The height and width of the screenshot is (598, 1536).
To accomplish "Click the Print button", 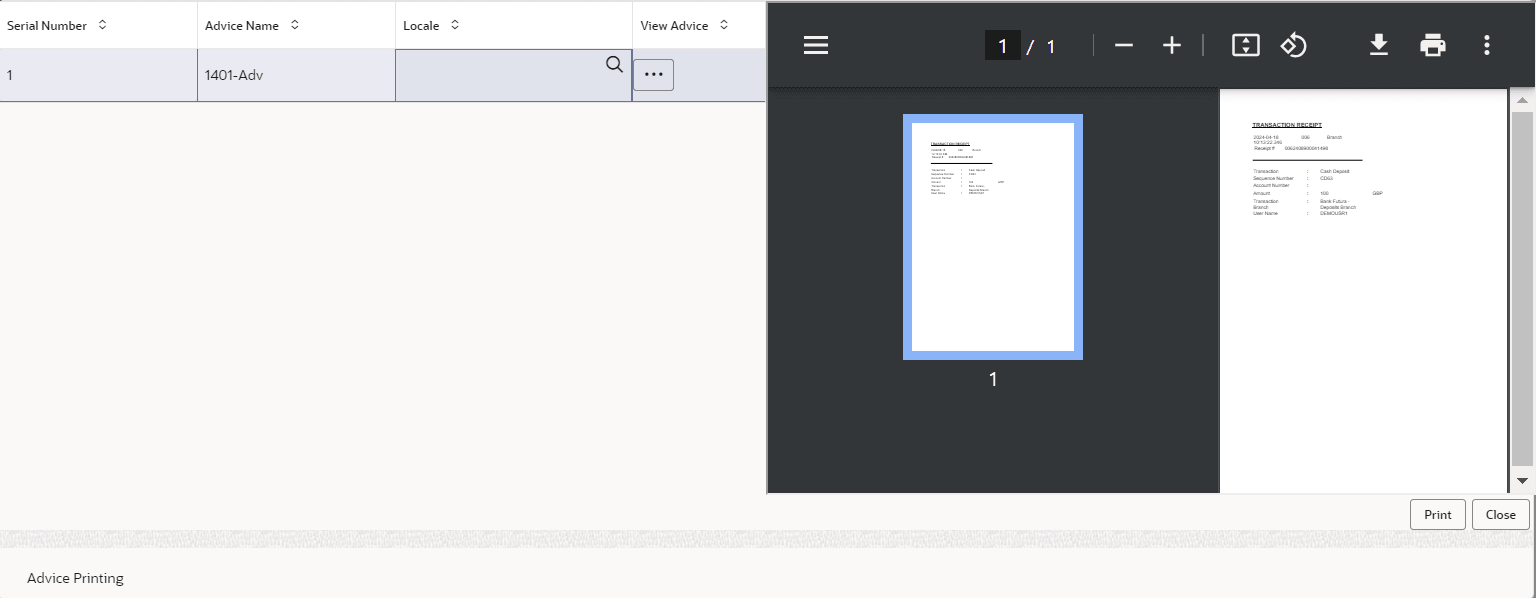I will (x=1438, y=514).
